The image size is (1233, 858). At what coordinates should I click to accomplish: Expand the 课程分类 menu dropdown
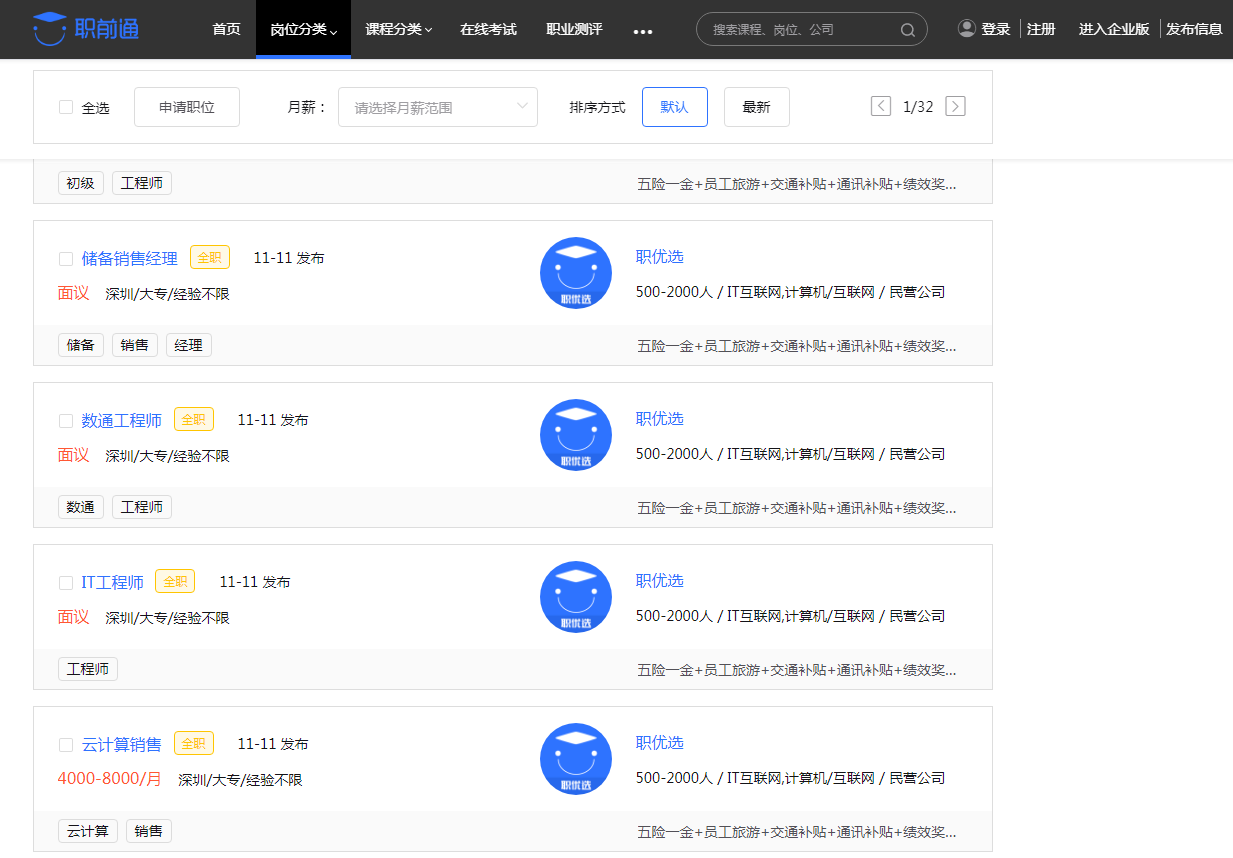coord(398,29)
